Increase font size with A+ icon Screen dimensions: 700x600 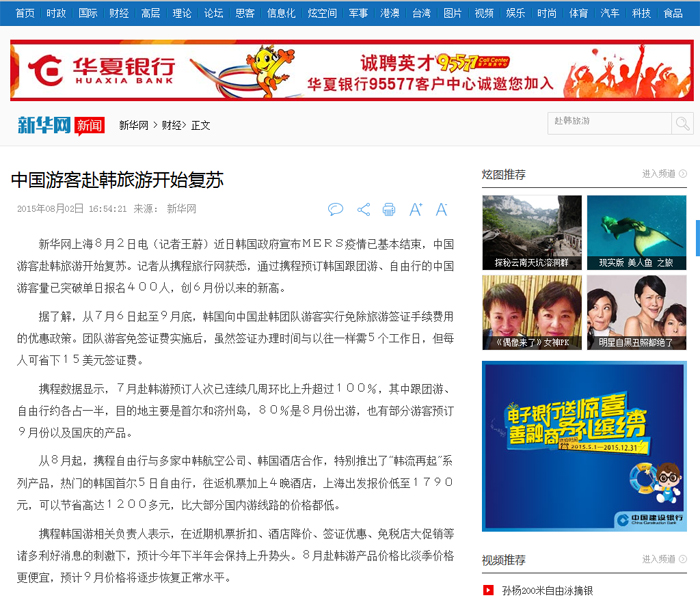416,209
